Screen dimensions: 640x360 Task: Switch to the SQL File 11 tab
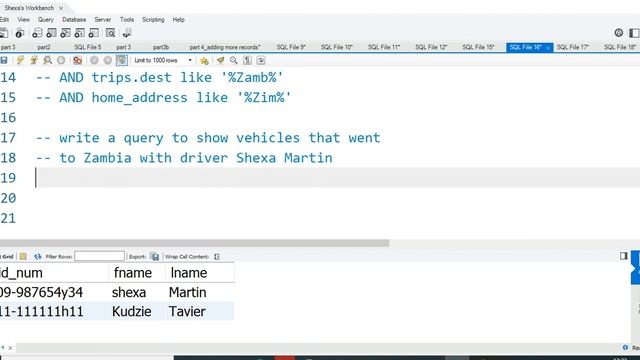[x=384, y=47]
